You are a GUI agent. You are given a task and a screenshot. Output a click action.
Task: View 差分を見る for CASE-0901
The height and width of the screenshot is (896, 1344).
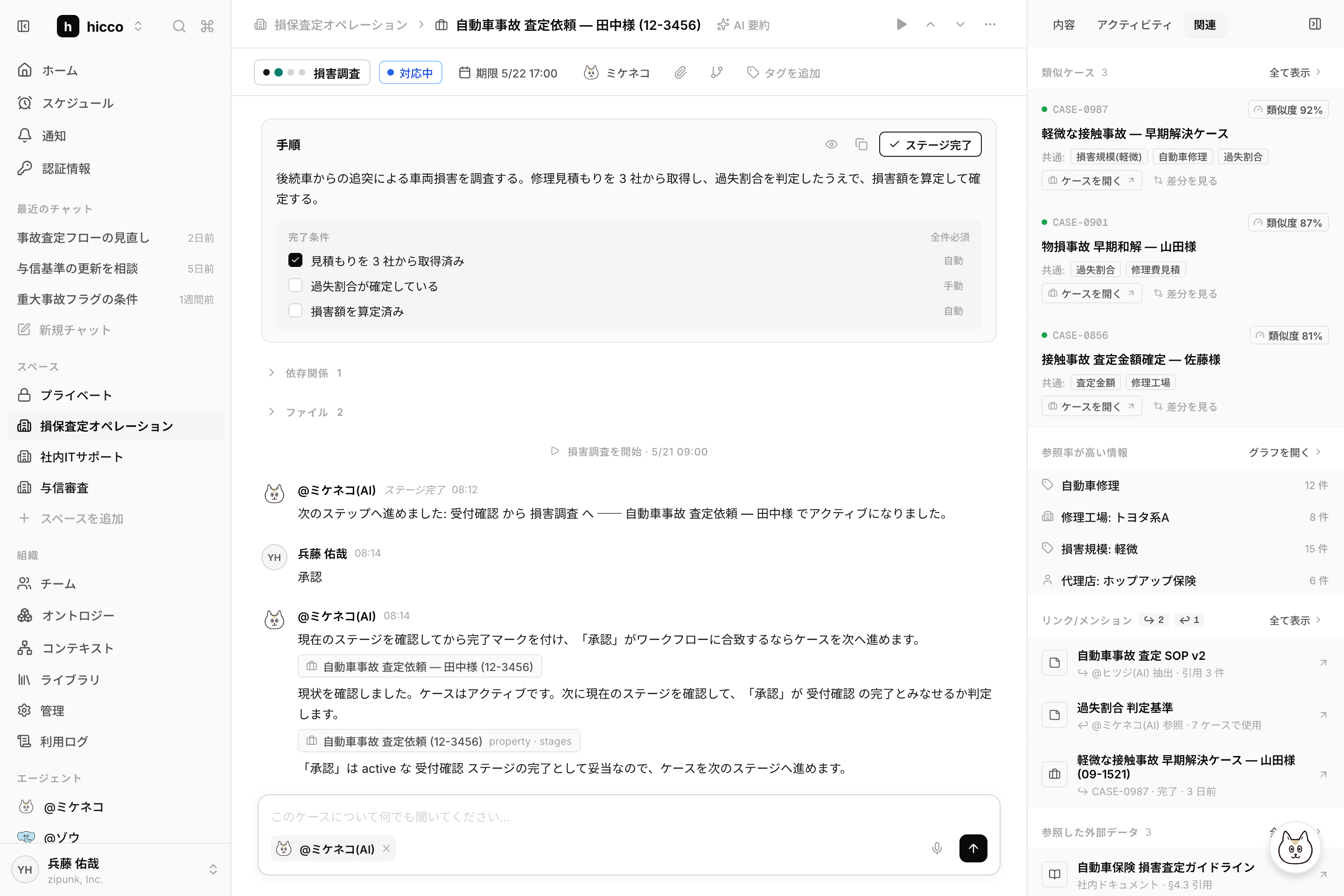point(1186,293)
